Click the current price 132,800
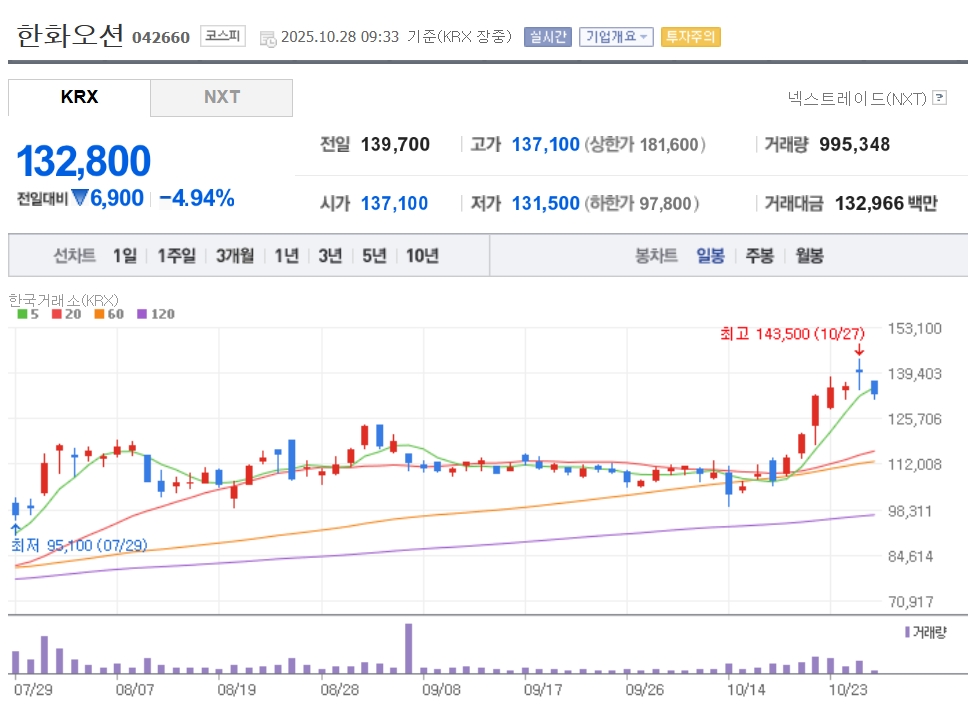Image resolution: width=968 pixels, height=725 pixels. click(x=83, y=161)
